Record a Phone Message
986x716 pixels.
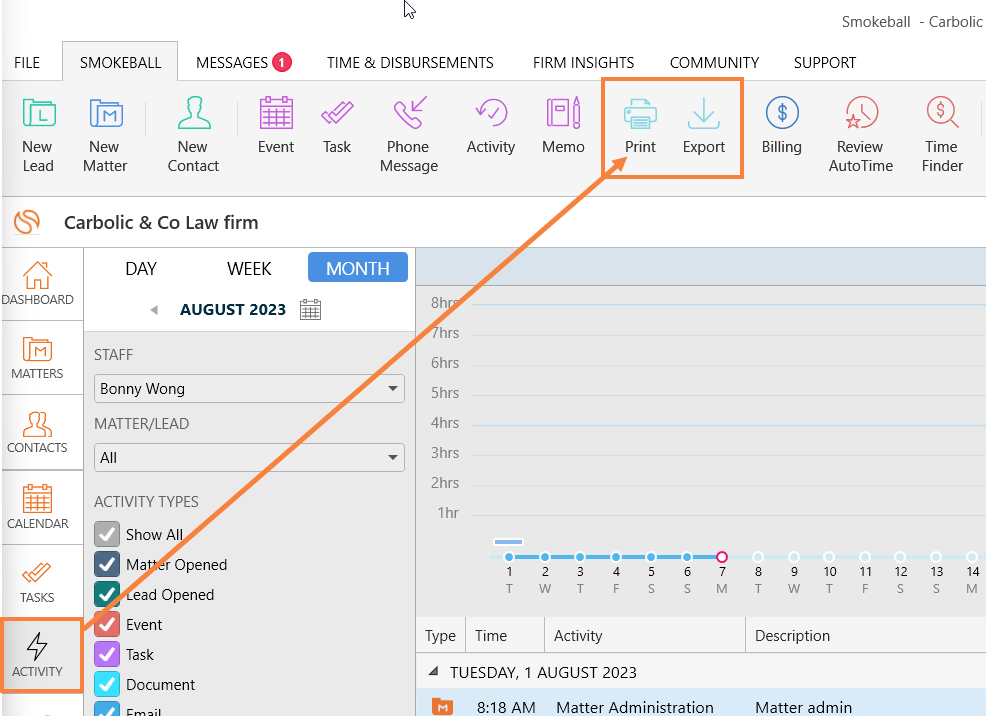pos(409,135)
